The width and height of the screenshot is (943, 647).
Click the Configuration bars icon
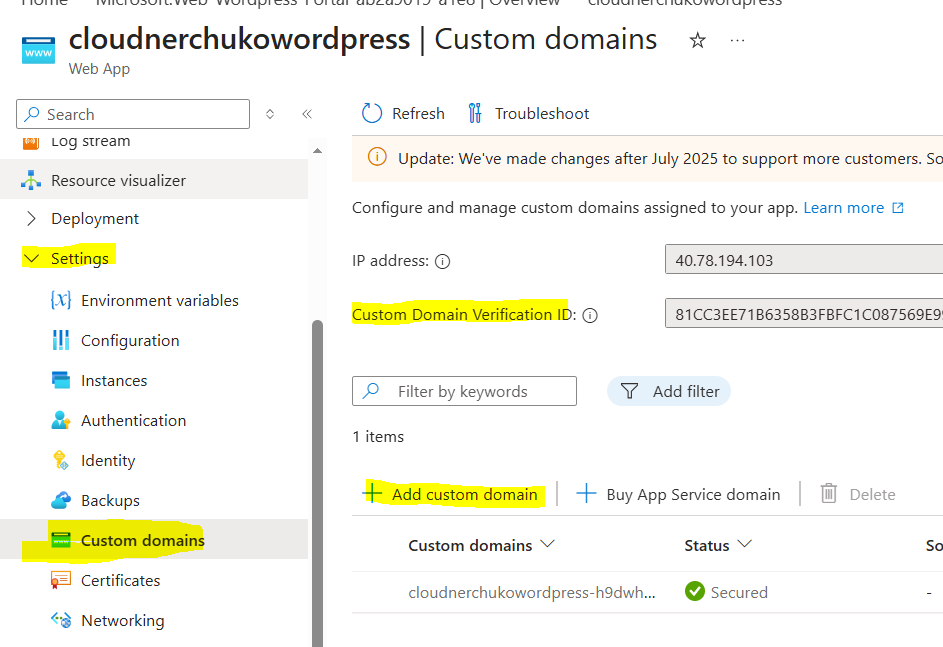point(61,340)
